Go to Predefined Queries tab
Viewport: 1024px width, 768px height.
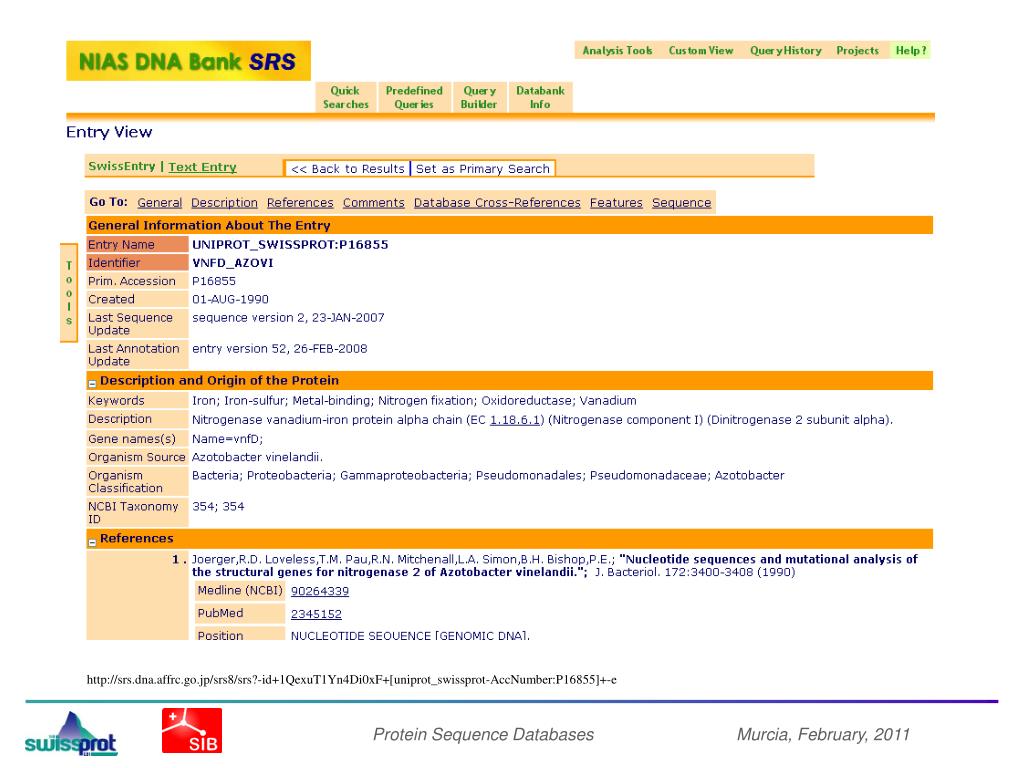click(x=414, y=97)
